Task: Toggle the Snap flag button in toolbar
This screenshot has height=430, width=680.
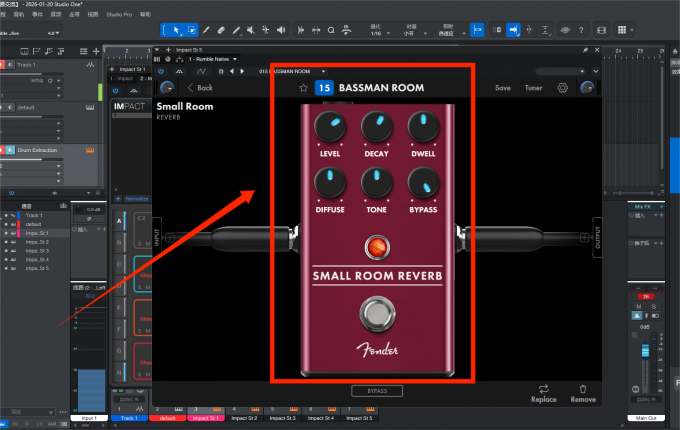Action: 477,30
